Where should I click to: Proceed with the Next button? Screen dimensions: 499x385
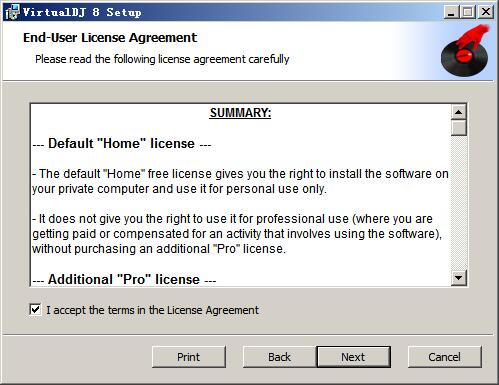tap(353, 357)
